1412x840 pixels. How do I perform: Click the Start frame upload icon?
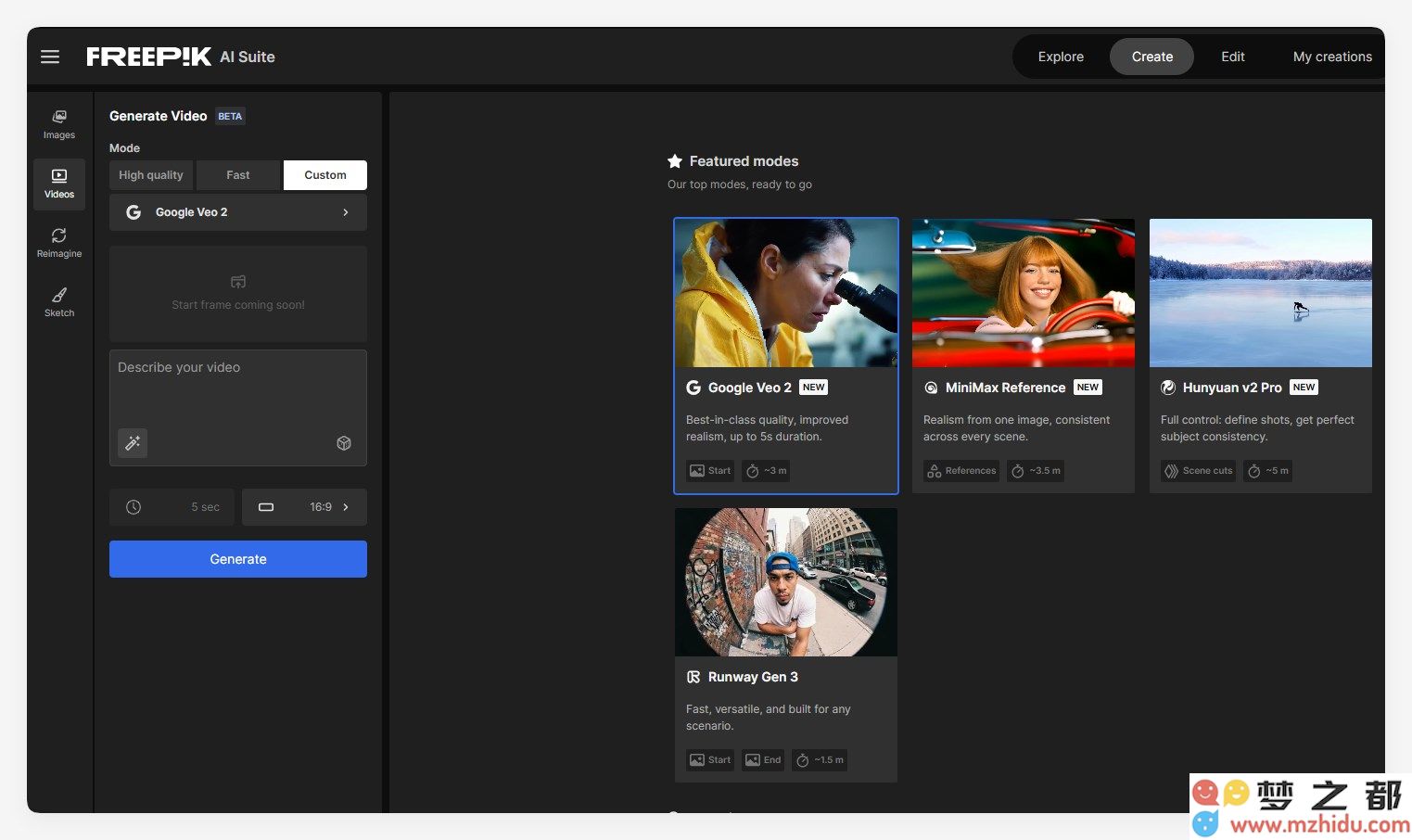(238, 282)
